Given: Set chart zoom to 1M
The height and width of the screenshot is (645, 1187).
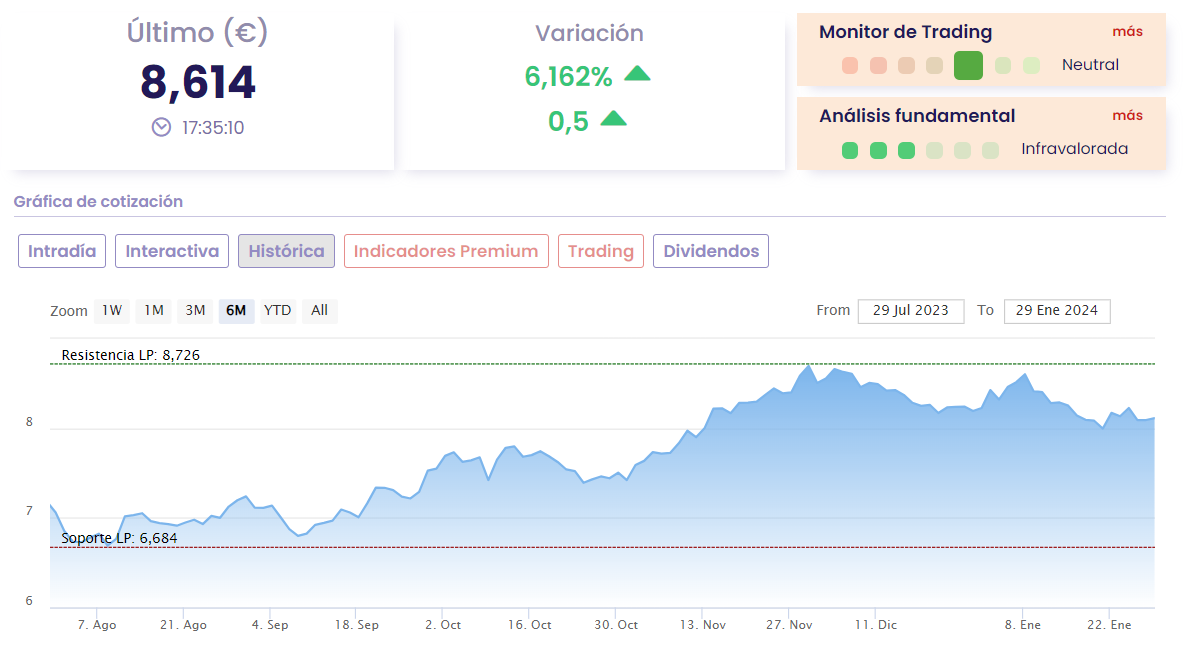Looking at the screenshot, I should point(153,310).
